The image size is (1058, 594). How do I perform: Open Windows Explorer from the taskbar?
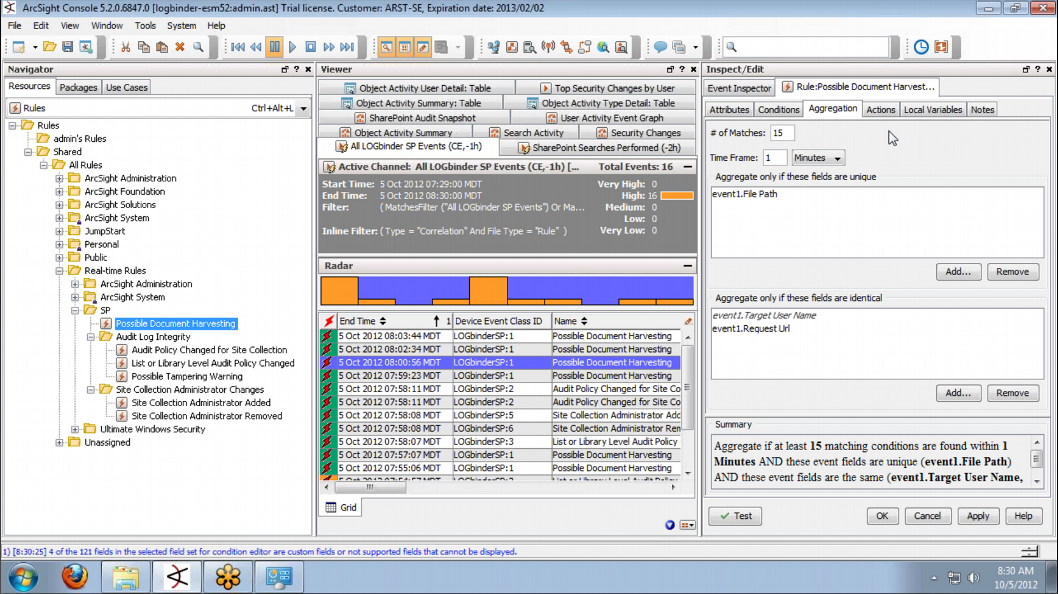click(126, 577)
